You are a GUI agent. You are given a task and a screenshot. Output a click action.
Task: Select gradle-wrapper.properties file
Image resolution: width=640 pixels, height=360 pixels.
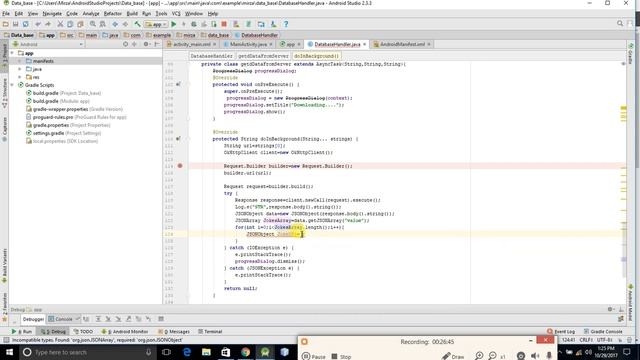pyautogui.click(x=74, y=109)
